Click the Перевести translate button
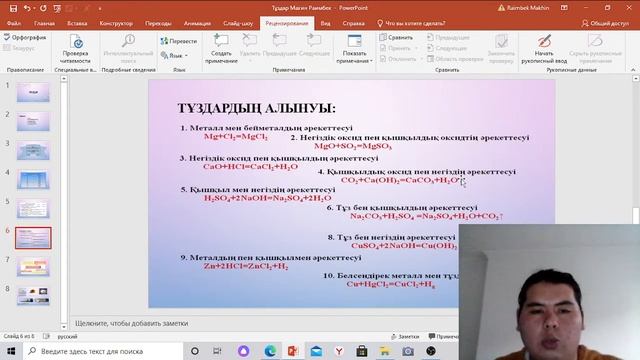This screenshot has width=640, height=360. 179,41
